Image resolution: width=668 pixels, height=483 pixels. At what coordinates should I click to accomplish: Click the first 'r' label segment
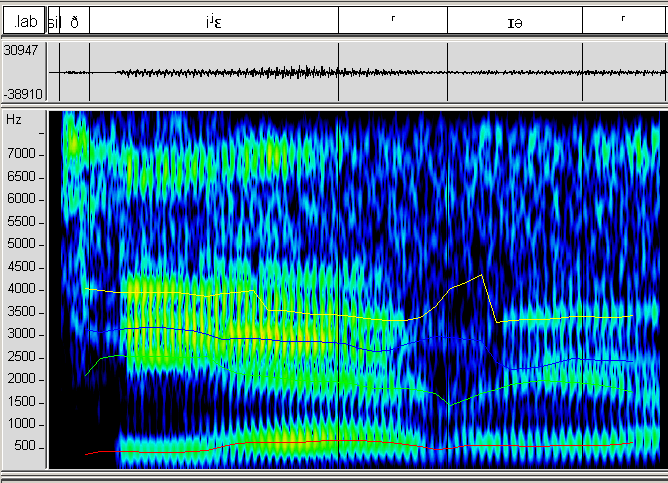coord(393,20)
